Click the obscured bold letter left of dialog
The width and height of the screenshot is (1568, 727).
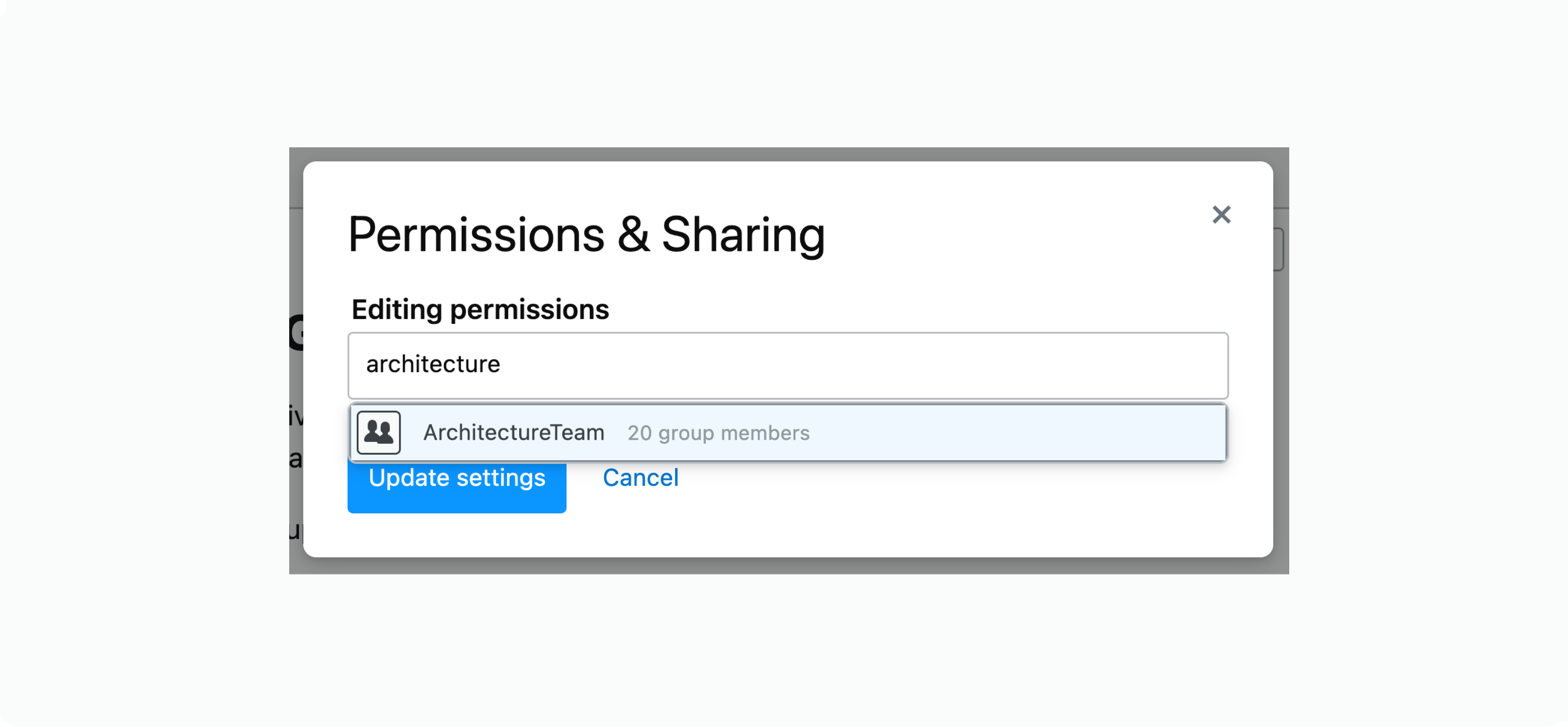click(x=296, y=333)
